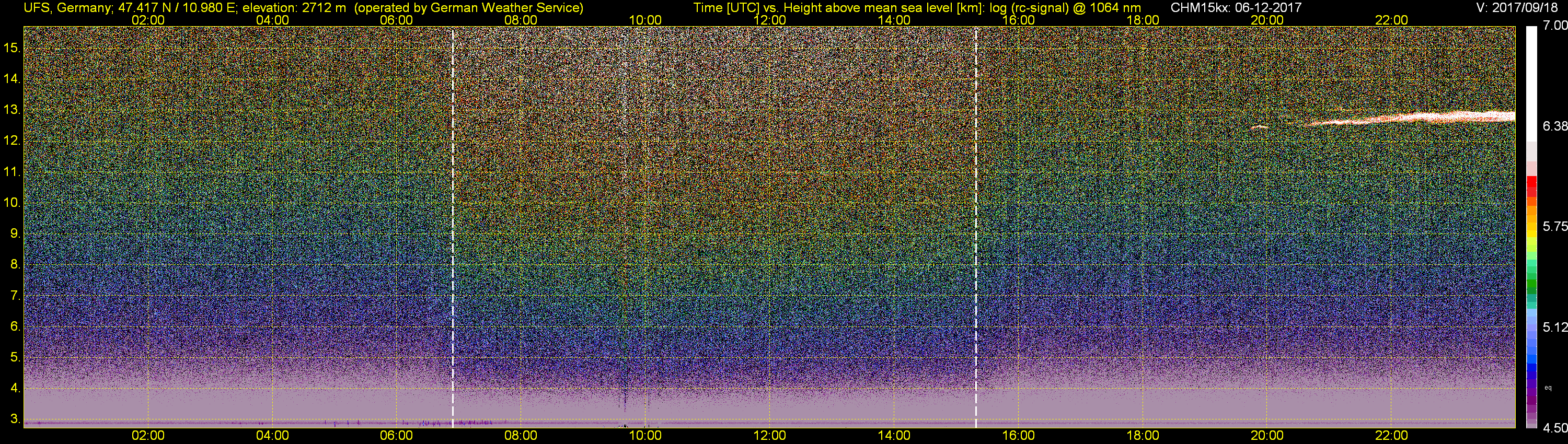1568x444 pixels.
Task: Click the '18:00' label on the bottom time axis
Action: pyautogui.click(x=1143, y=436)
